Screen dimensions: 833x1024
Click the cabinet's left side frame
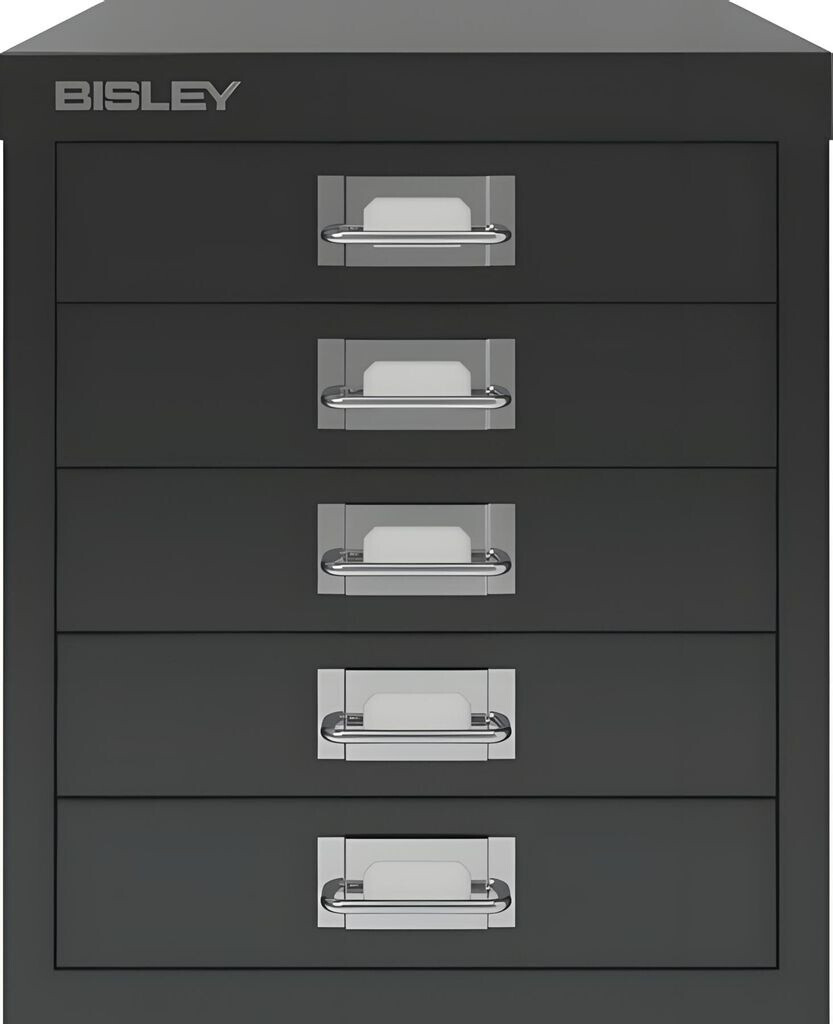pyautogui.click(x=29, y=555)
